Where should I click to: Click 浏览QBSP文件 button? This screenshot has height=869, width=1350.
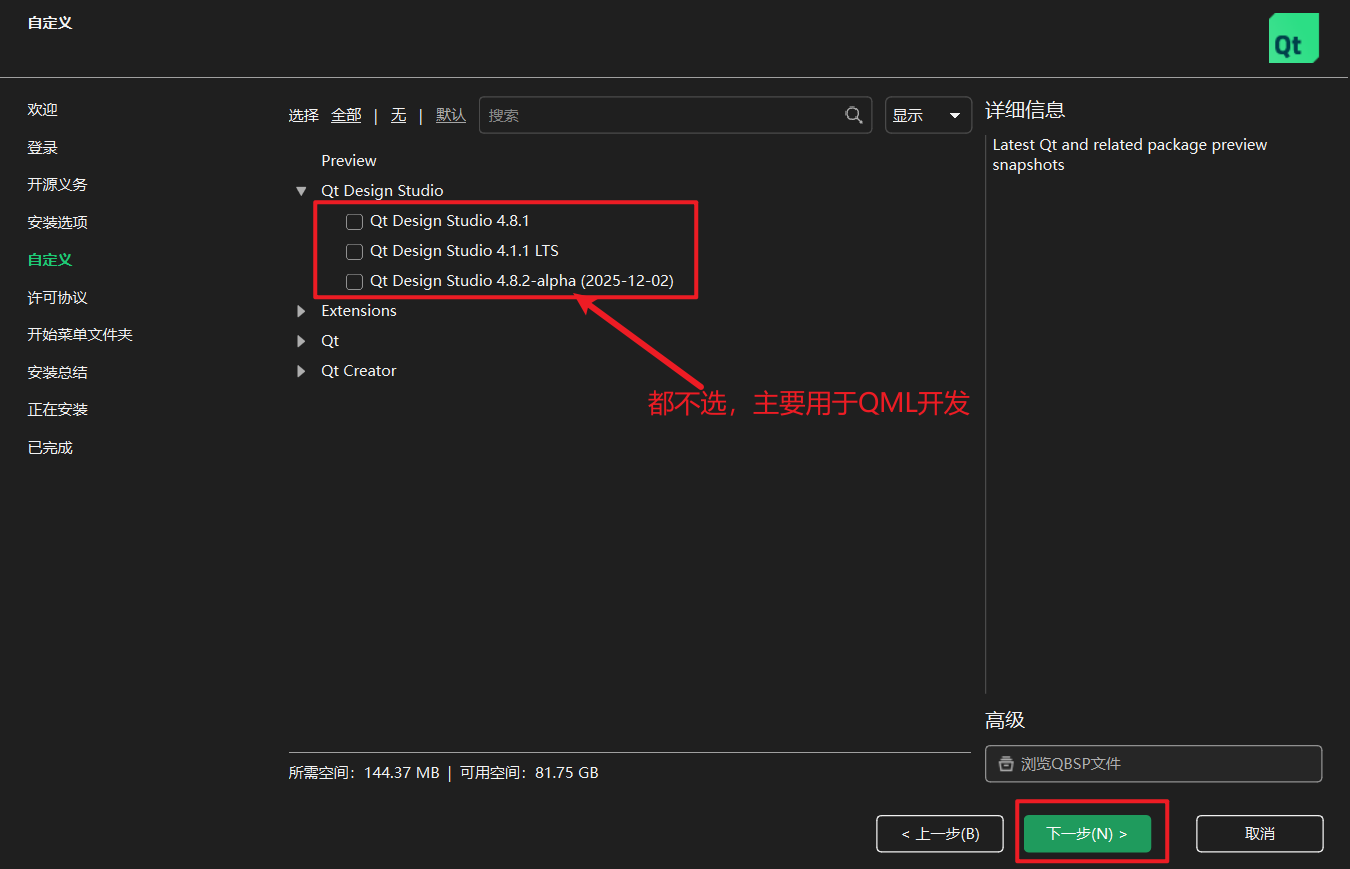pos(1154,764)
